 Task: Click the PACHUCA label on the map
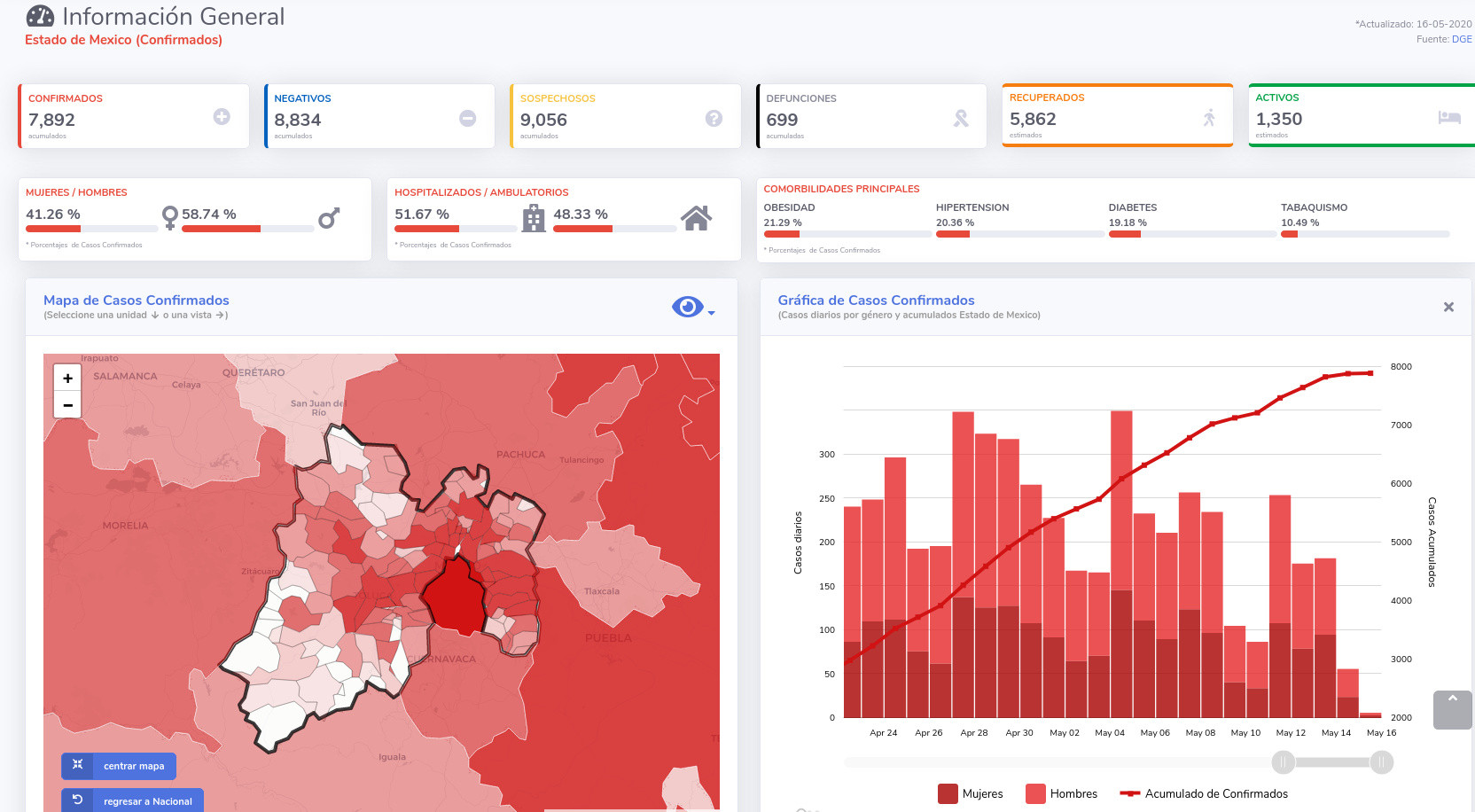[520, 455]
